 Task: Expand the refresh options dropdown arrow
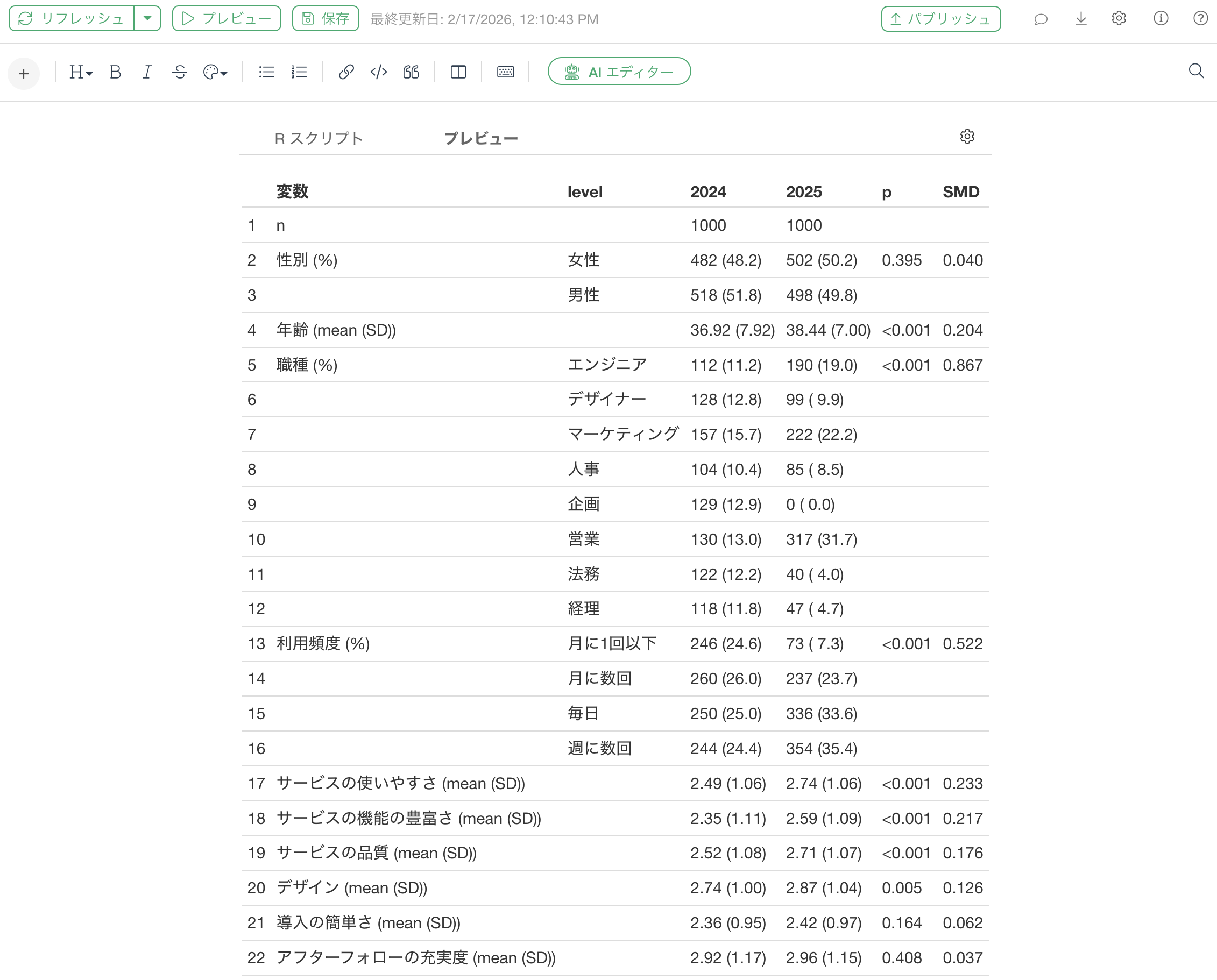pos(147,18)
